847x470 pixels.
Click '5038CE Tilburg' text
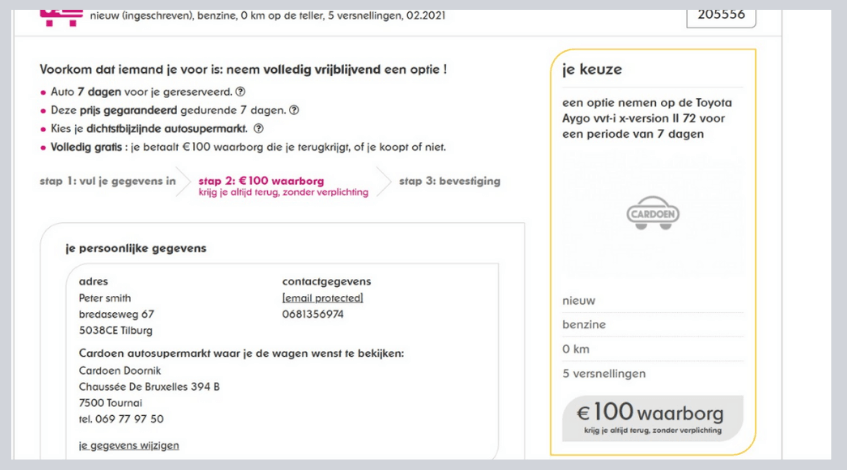click(x=116, y=330)
